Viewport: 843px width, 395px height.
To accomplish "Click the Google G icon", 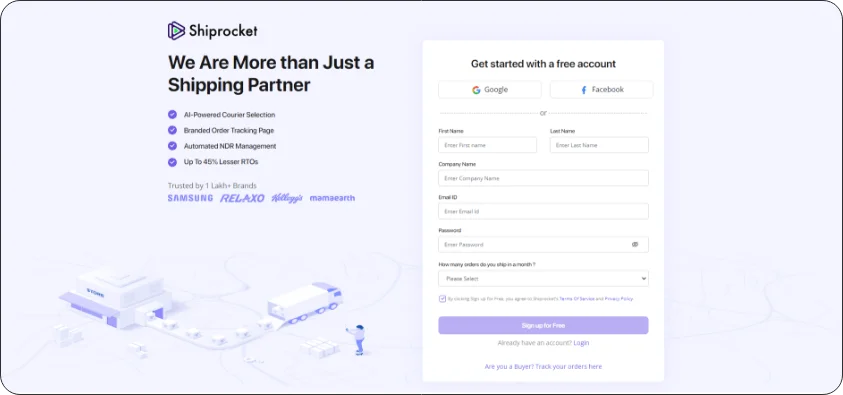I will click(x=476, y=90).
